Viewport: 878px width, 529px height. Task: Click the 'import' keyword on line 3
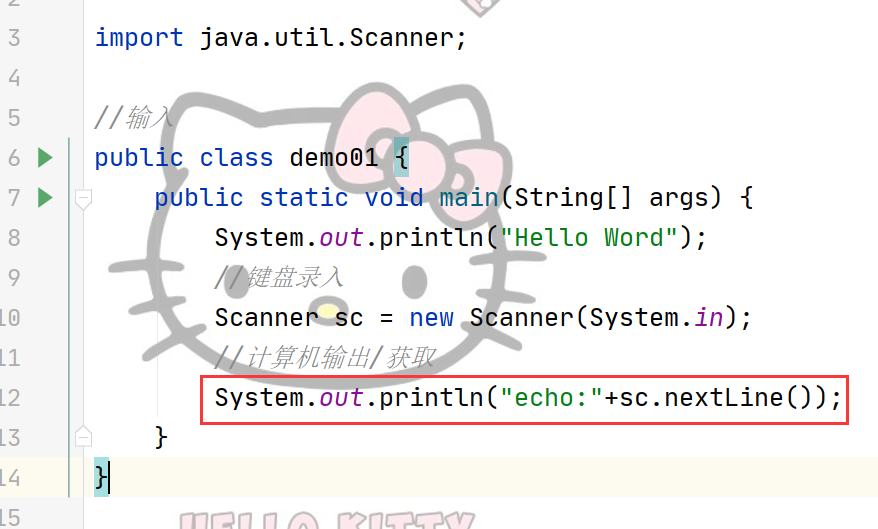pyautogui.click(x=139, y=38)
